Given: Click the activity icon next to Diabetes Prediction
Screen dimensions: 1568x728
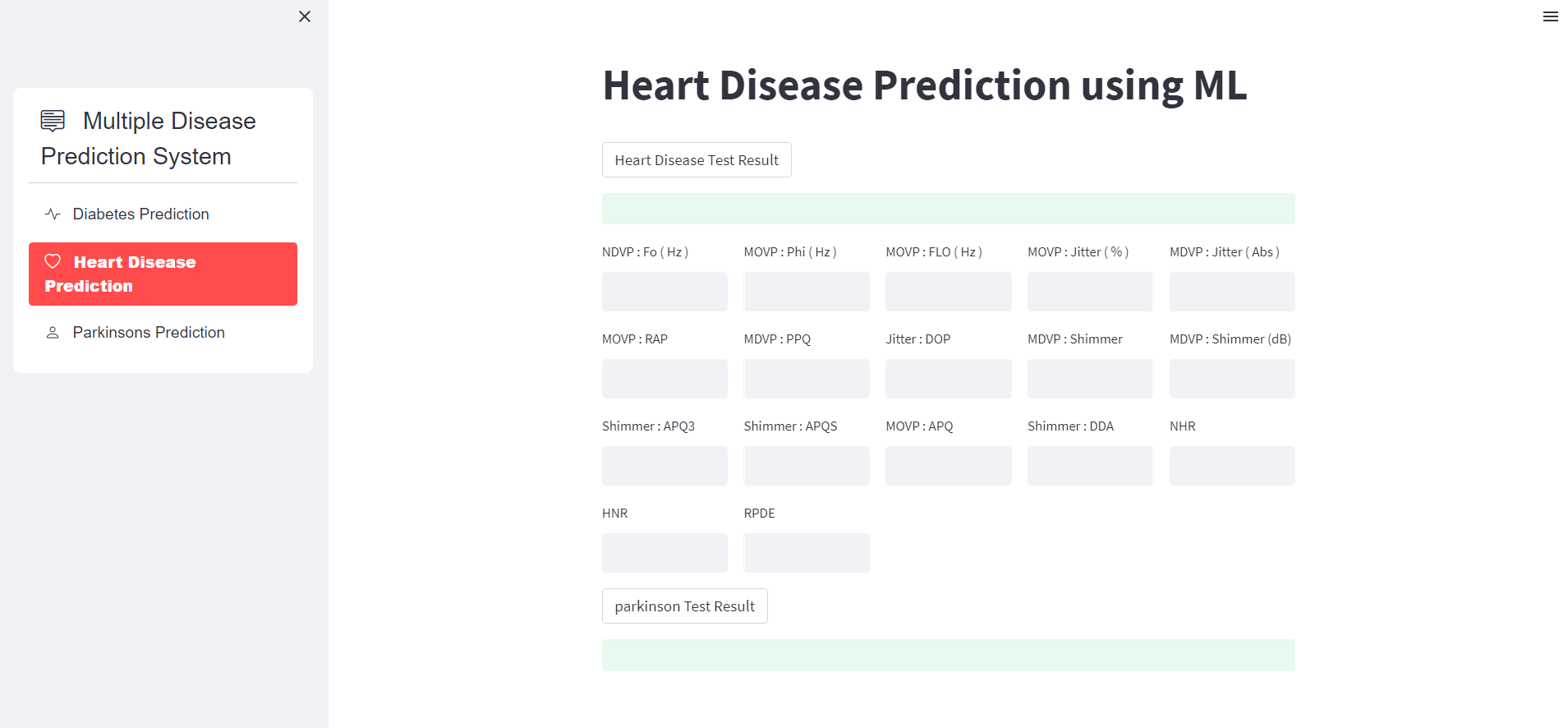Looking at the screenshot, I should pos(53,214).
